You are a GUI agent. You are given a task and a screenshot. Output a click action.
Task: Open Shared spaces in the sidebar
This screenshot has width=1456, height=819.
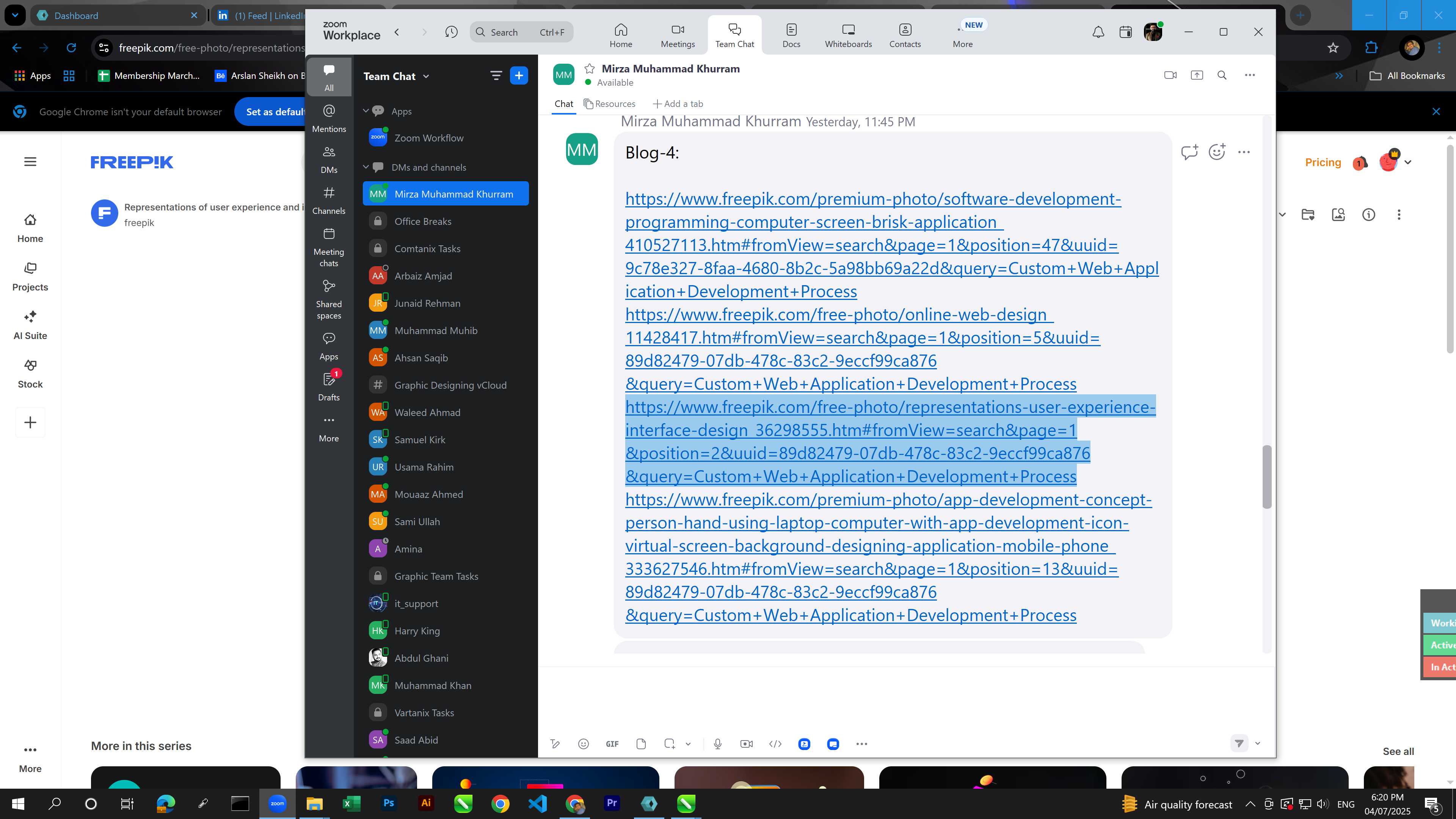[329, 299]
